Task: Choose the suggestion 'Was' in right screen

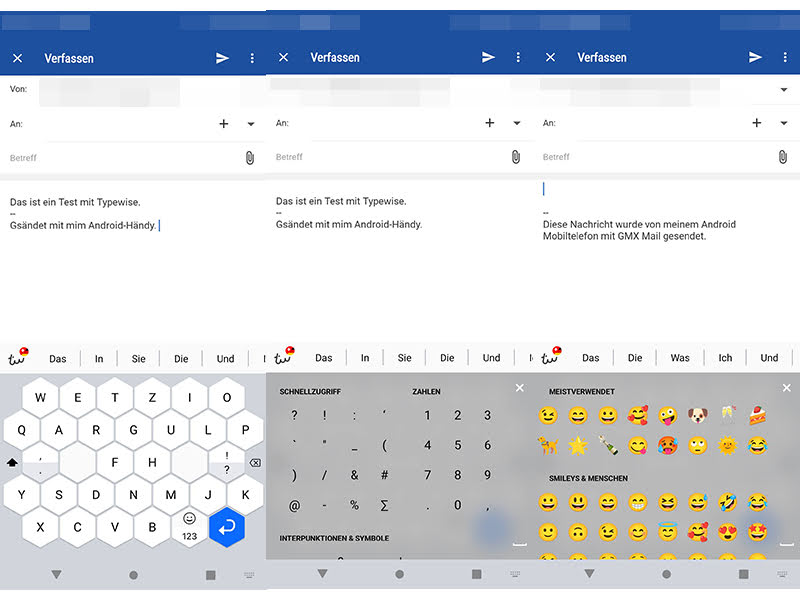Action: pyautogui.click(x=680, y=358)
